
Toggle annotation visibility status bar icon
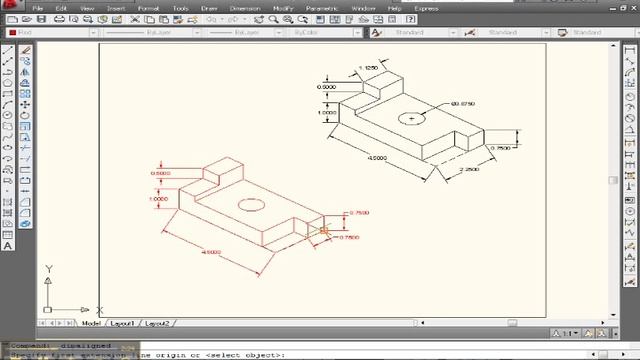(x=588, y=333)
